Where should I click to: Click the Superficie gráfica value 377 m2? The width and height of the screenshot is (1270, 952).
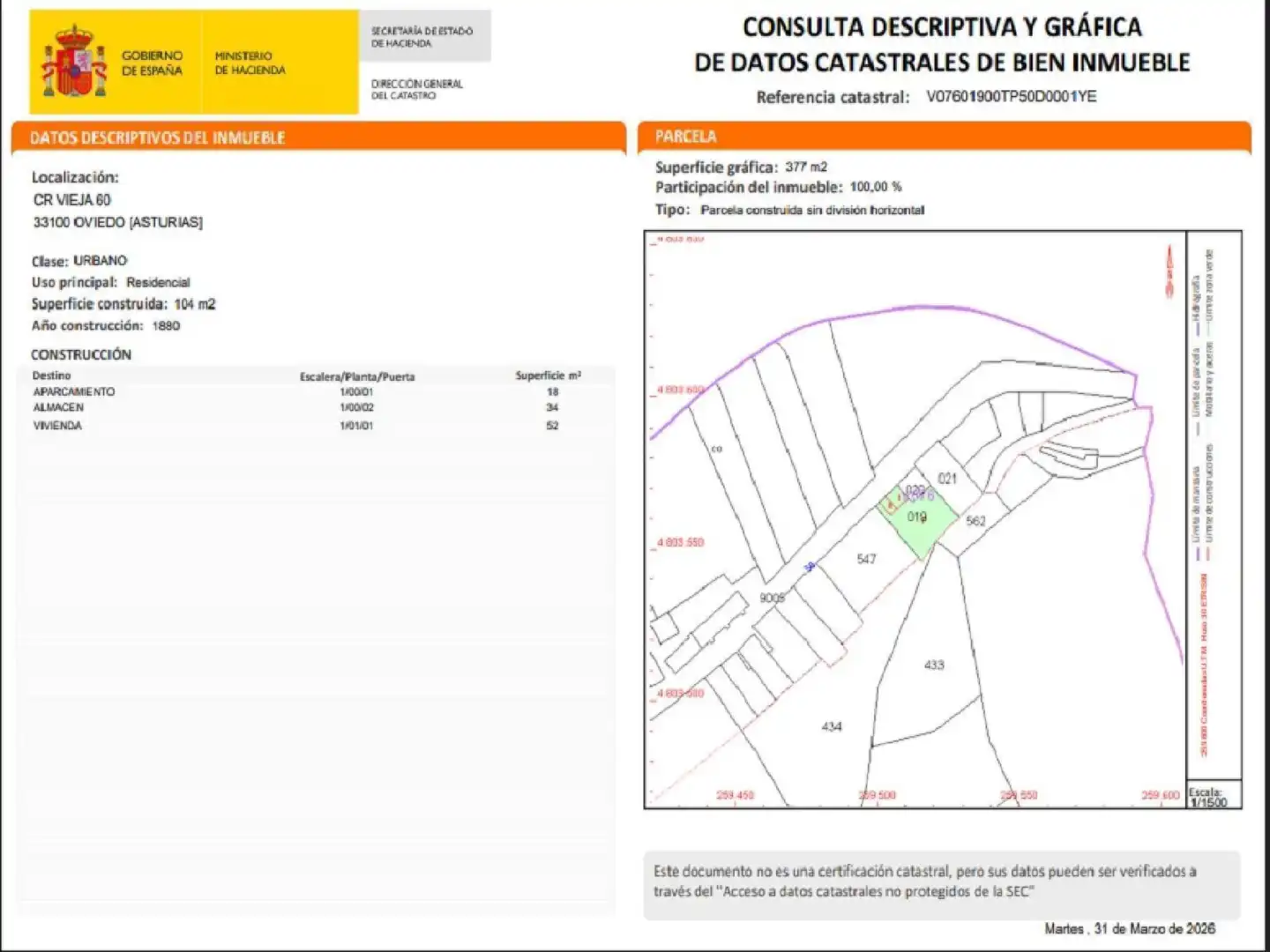tap(806, 167)
